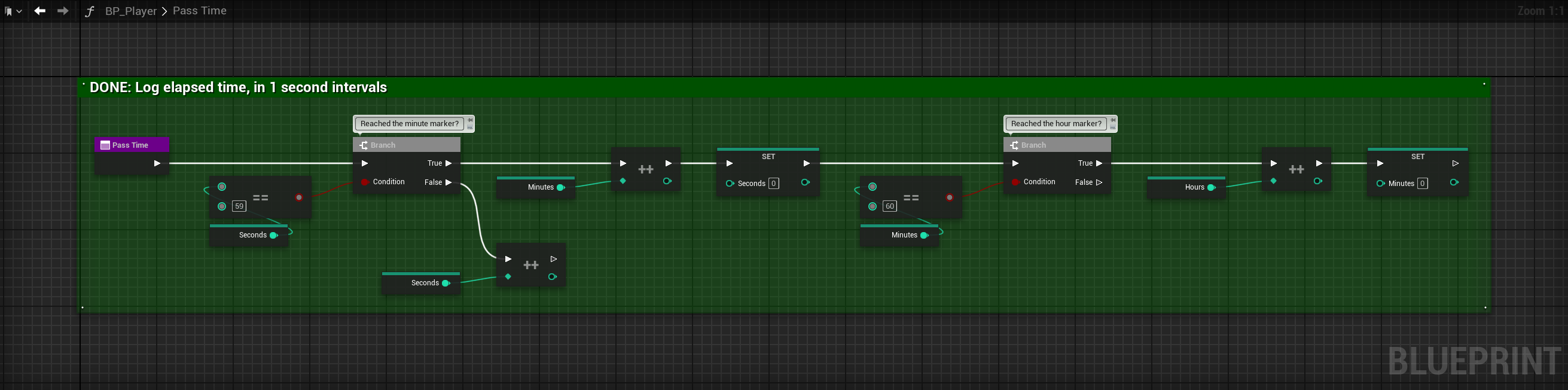Select the DONE: Log elapsed time comment title

[238, 87]
